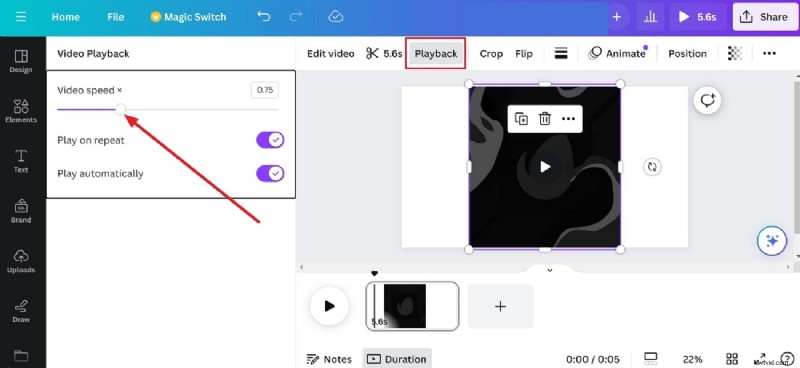Click the video speed value field
Image resolution: width=800 pixels, height=368 pixels.
tap(265, 90)
